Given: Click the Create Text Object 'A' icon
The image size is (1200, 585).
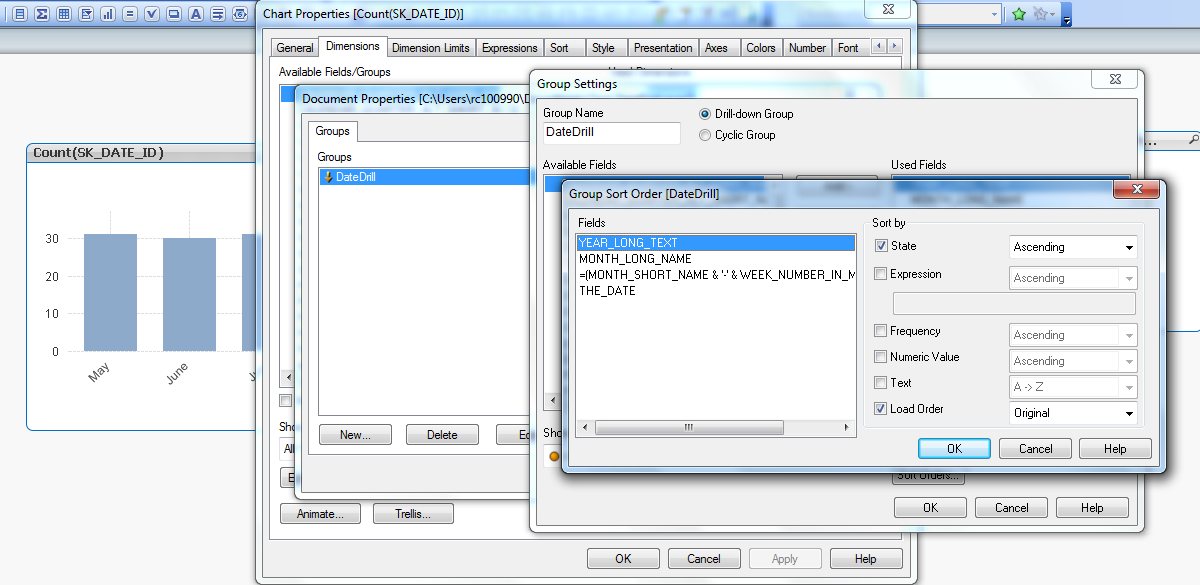Looking at the screenshot, I should tap(195, 14).
